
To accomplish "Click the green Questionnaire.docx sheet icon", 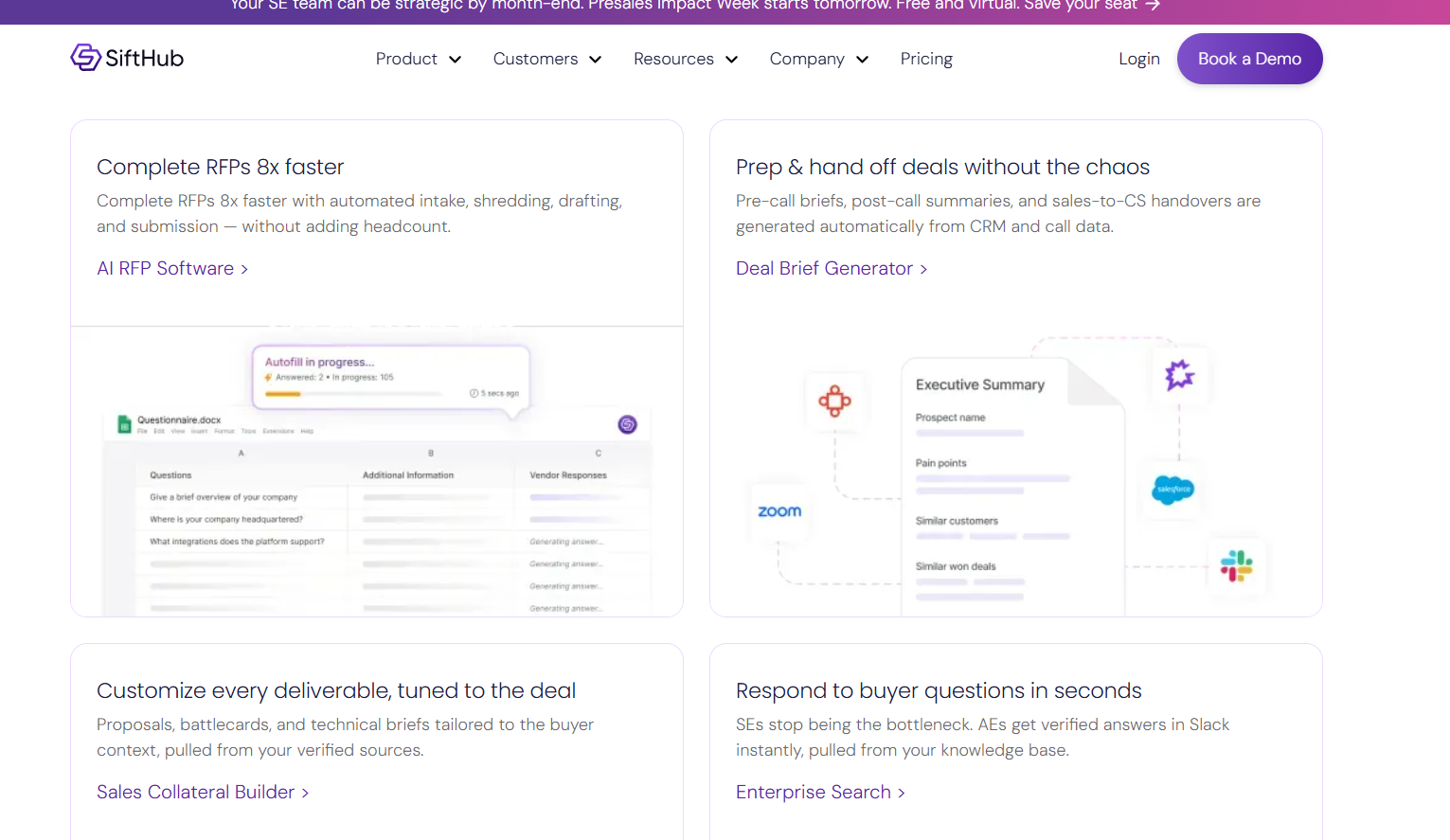I will point(124,424).
